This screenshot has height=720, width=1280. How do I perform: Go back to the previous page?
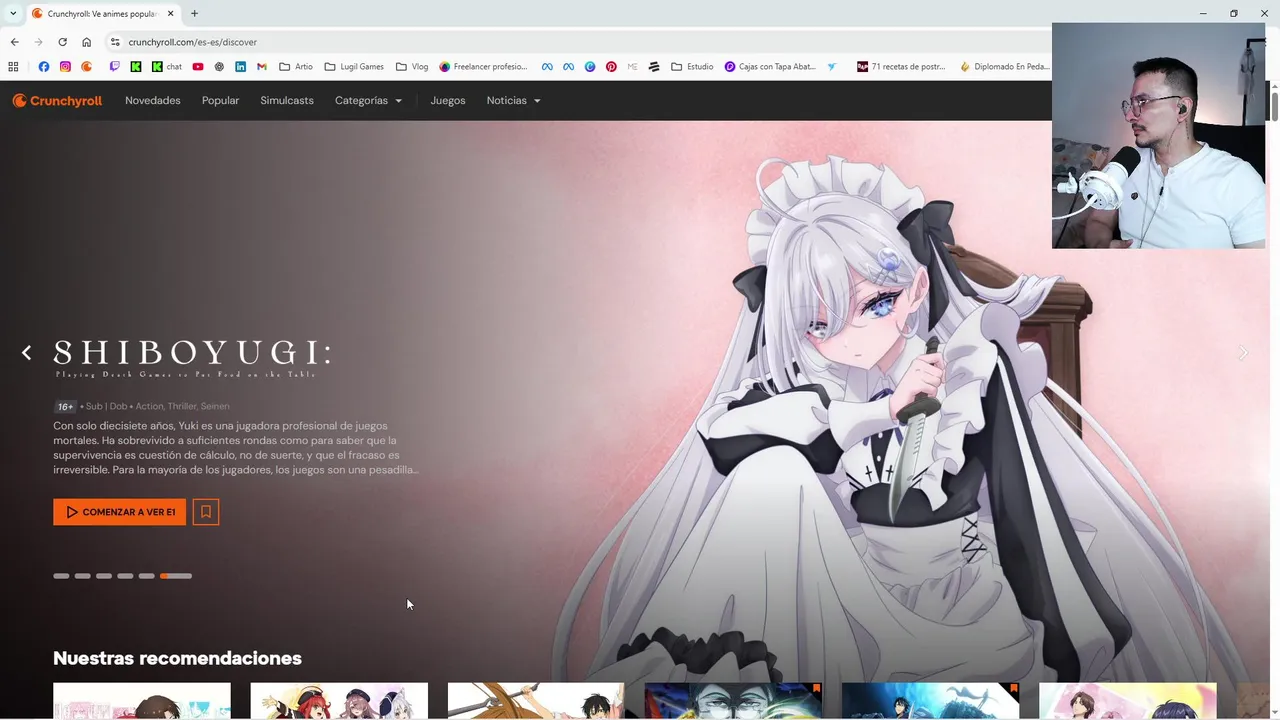pyautogui.click(x=14, y=42)
